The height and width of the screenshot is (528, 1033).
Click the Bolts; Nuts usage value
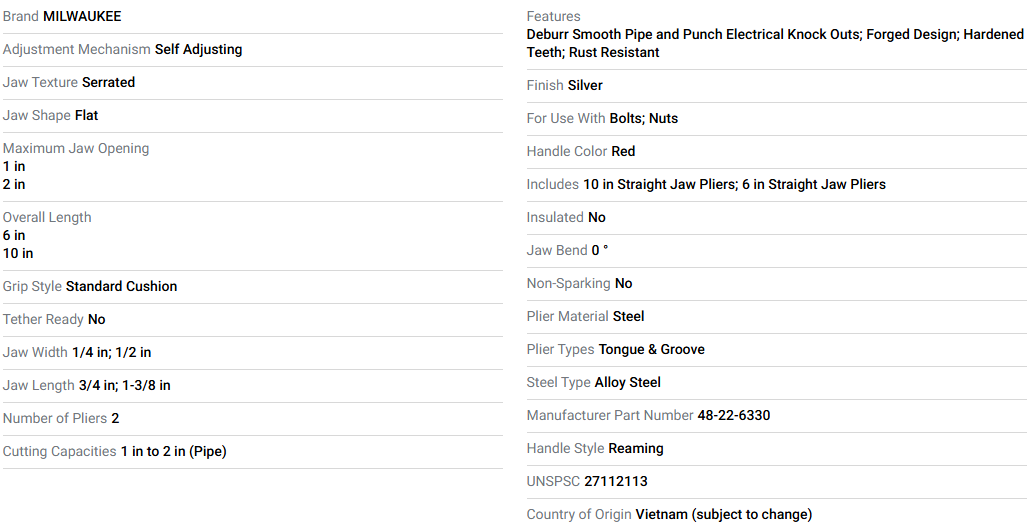pyautogui.click(x=644, y=118)
